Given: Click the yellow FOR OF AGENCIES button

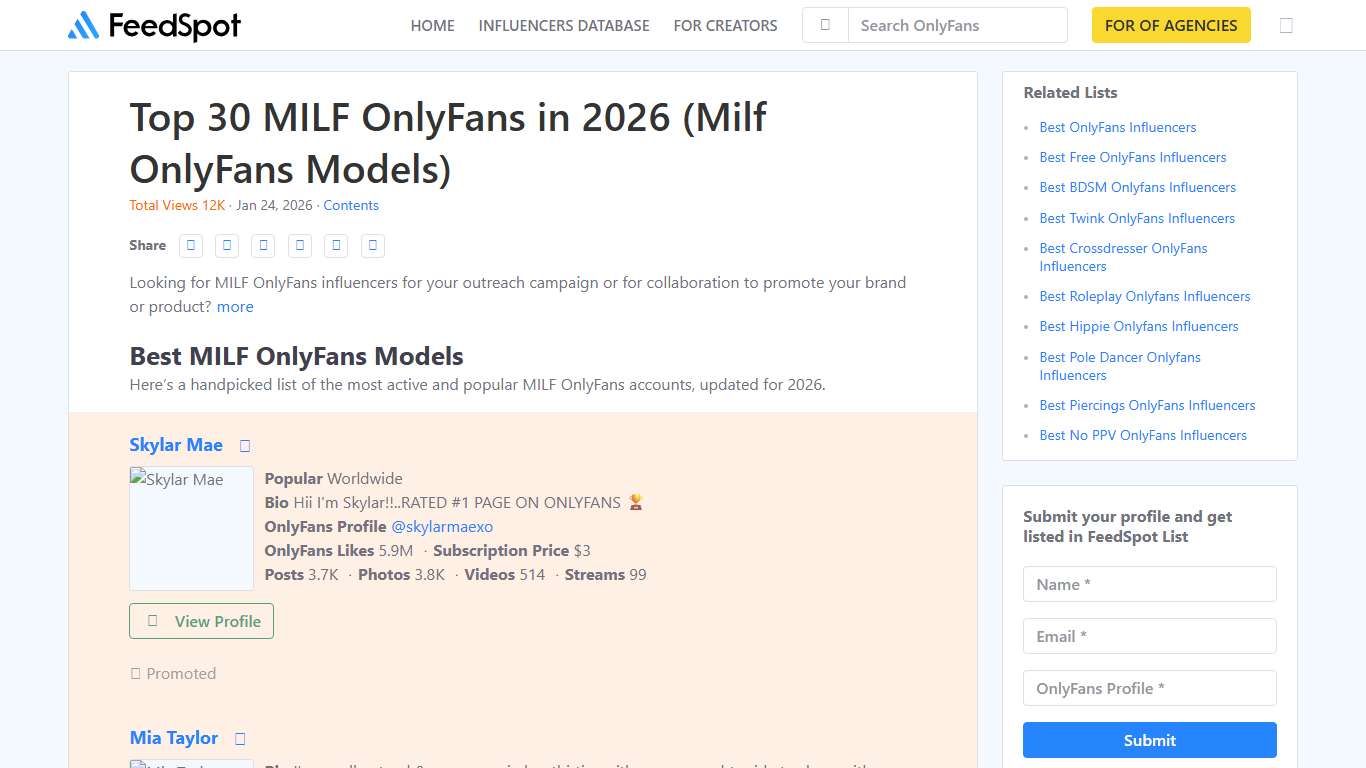Looking at the screenshot, I should point(1171,25).
